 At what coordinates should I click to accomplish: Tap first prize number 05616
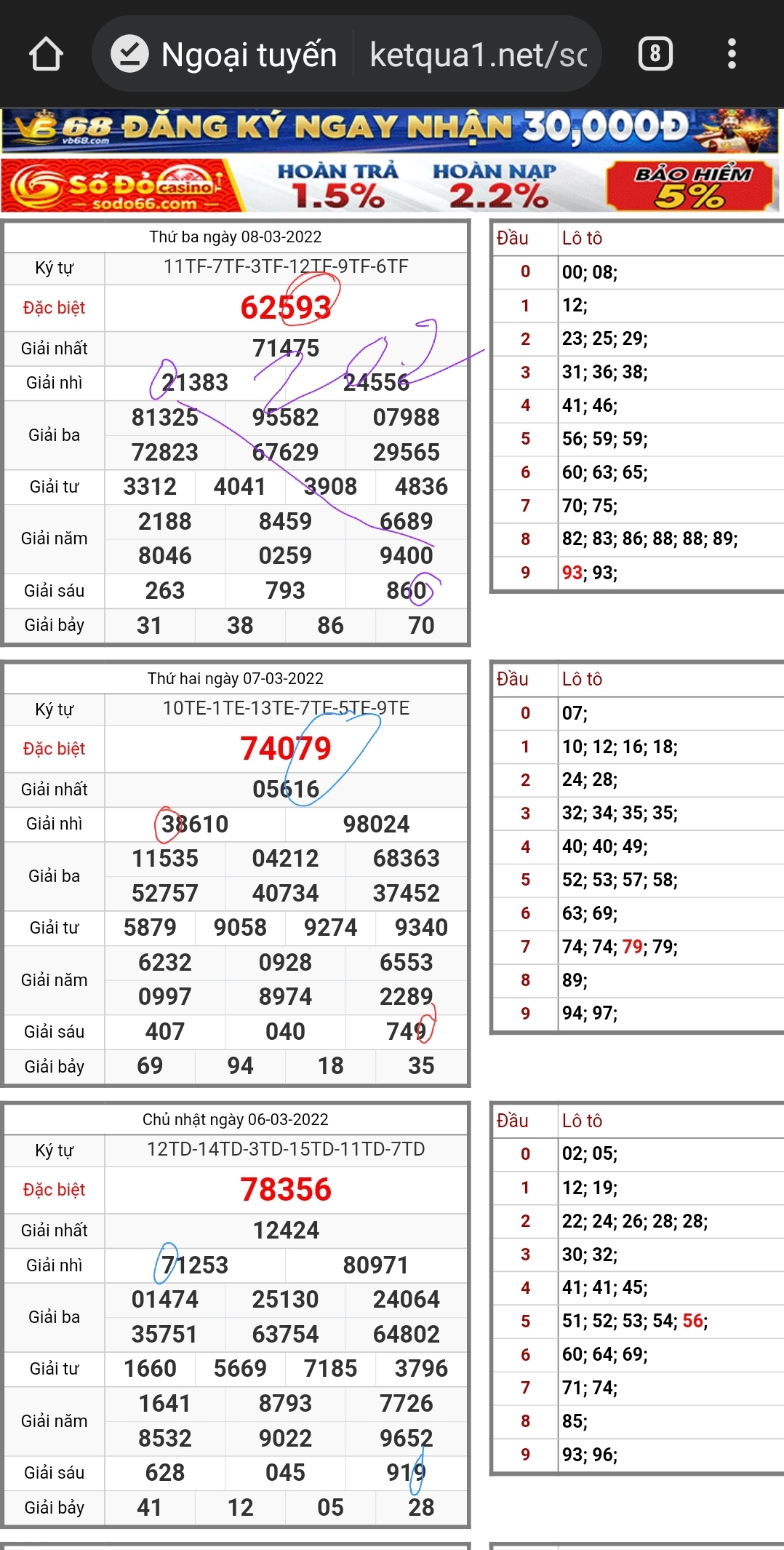286,790
